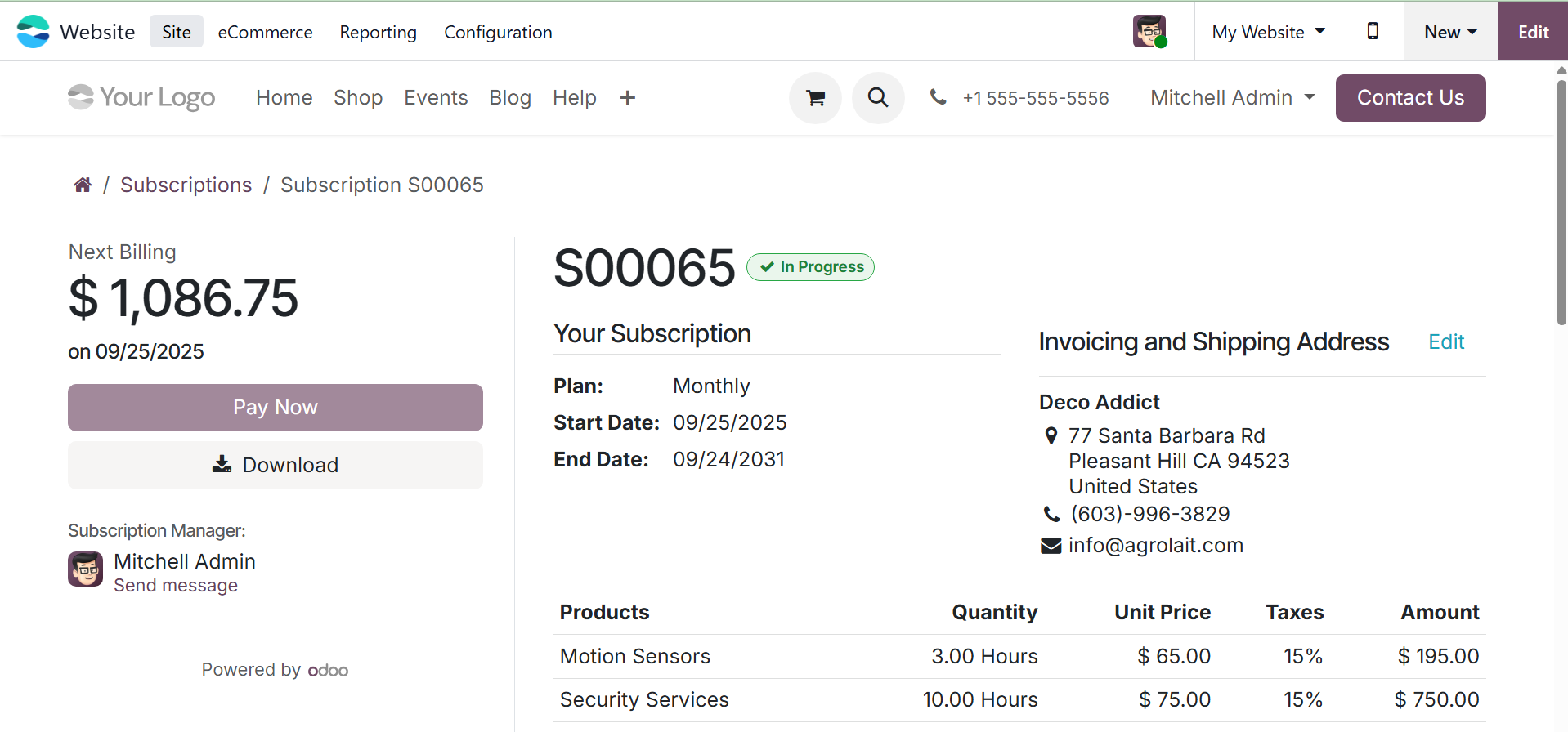Open the Reporting menu
Screen dimensions: 1568x732
[378, 32]
